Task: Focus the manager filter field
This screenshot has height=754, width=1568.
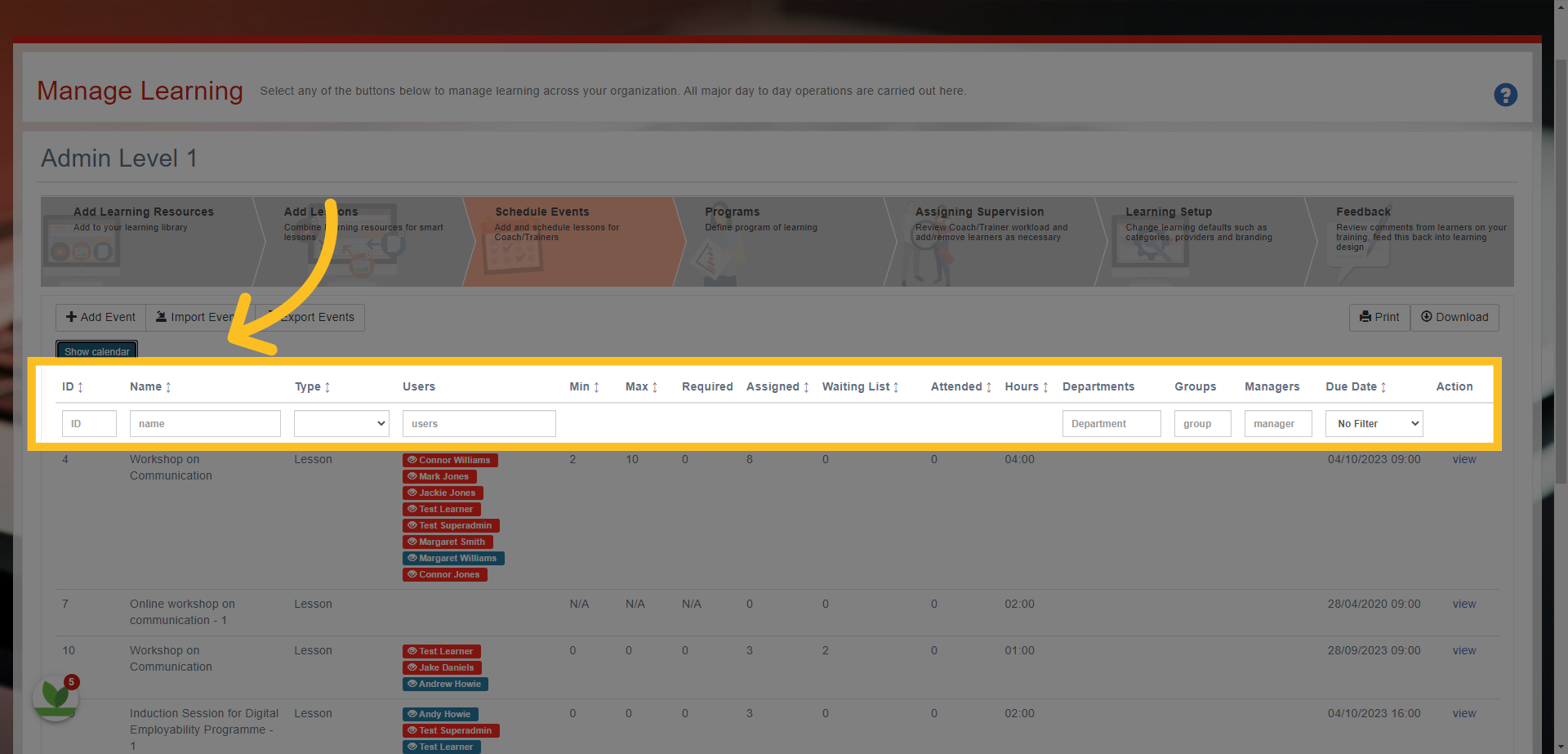Action: click(1278, 423)
